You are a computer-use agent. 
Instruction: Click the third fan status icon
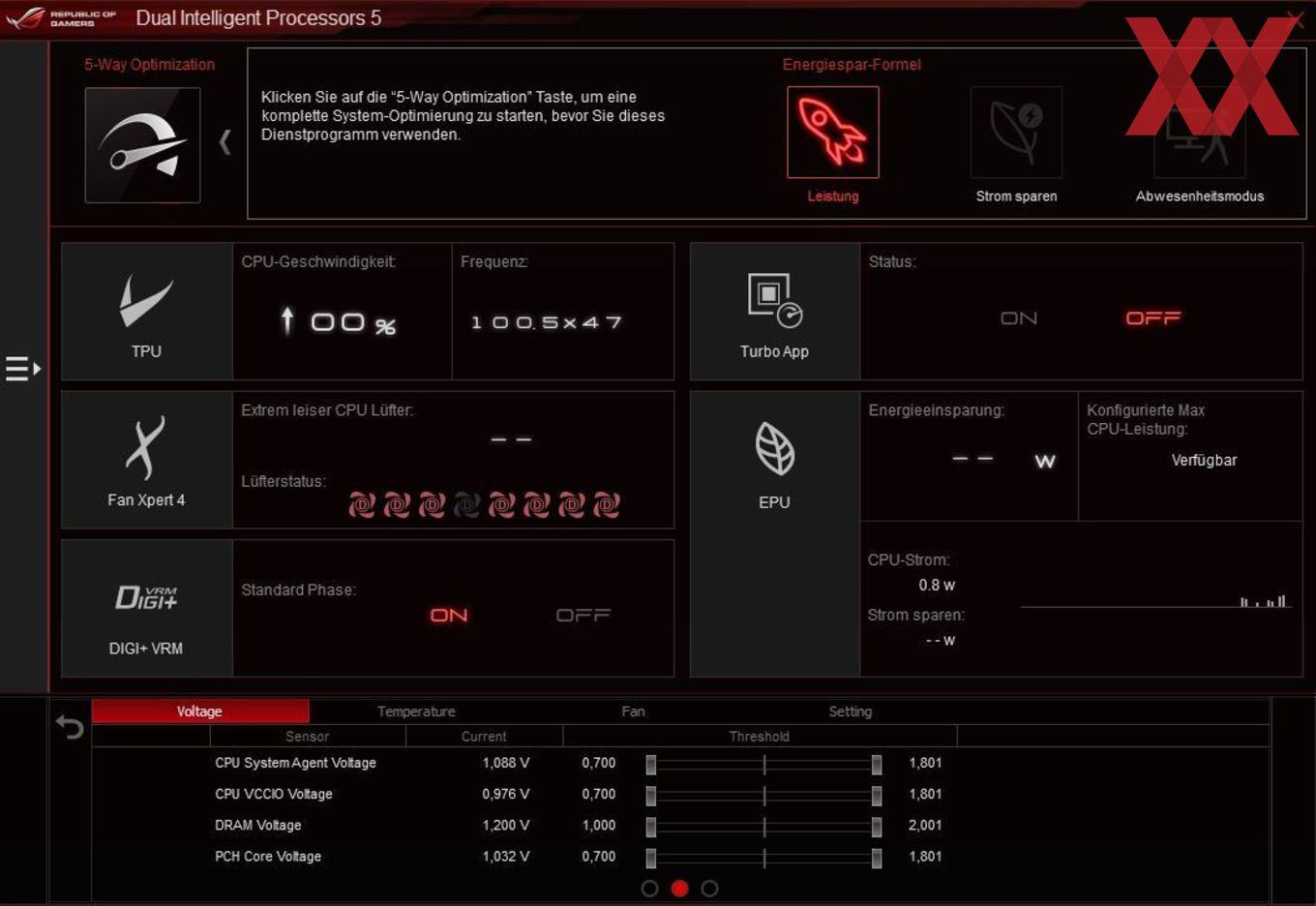click(x=432, y=504)
